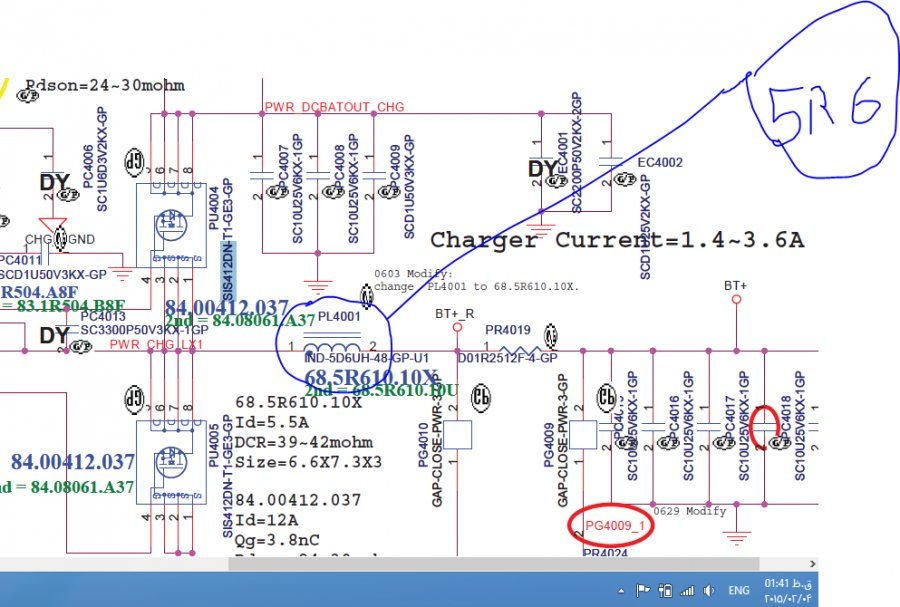Show hidden tray icons arrow
This screenshot has width=900, height=607.
coord(621,591)
